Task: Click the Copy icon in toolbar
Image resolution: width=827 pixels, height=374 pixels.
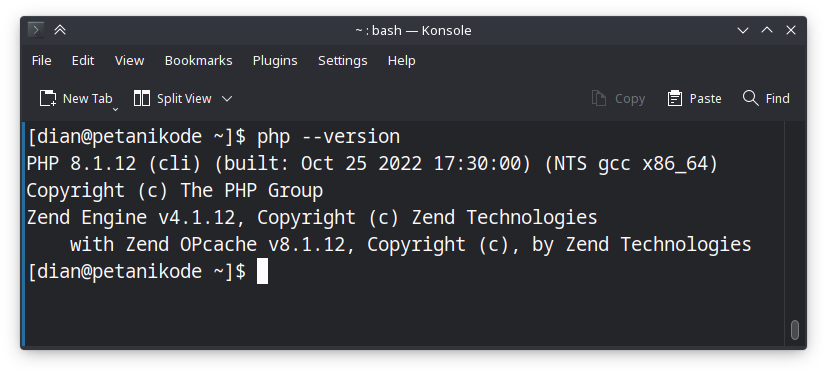Action: [599, 98]
